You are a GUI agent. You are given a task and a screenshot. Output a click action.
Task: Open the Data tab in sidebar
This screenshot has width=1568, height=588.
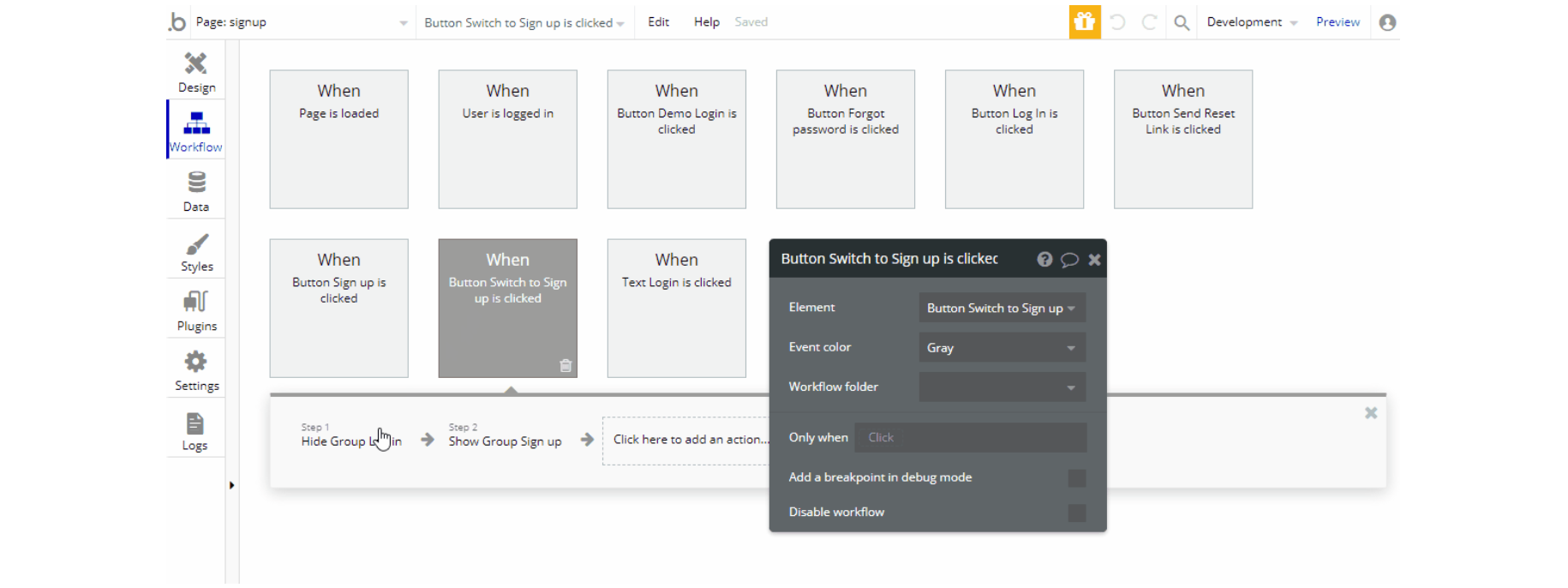click(x=196, y=190)
